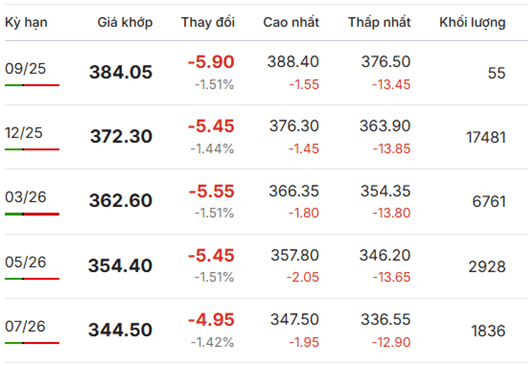Click the -5.55 change value
Screen dimensions: 528x366
point(211,191)
